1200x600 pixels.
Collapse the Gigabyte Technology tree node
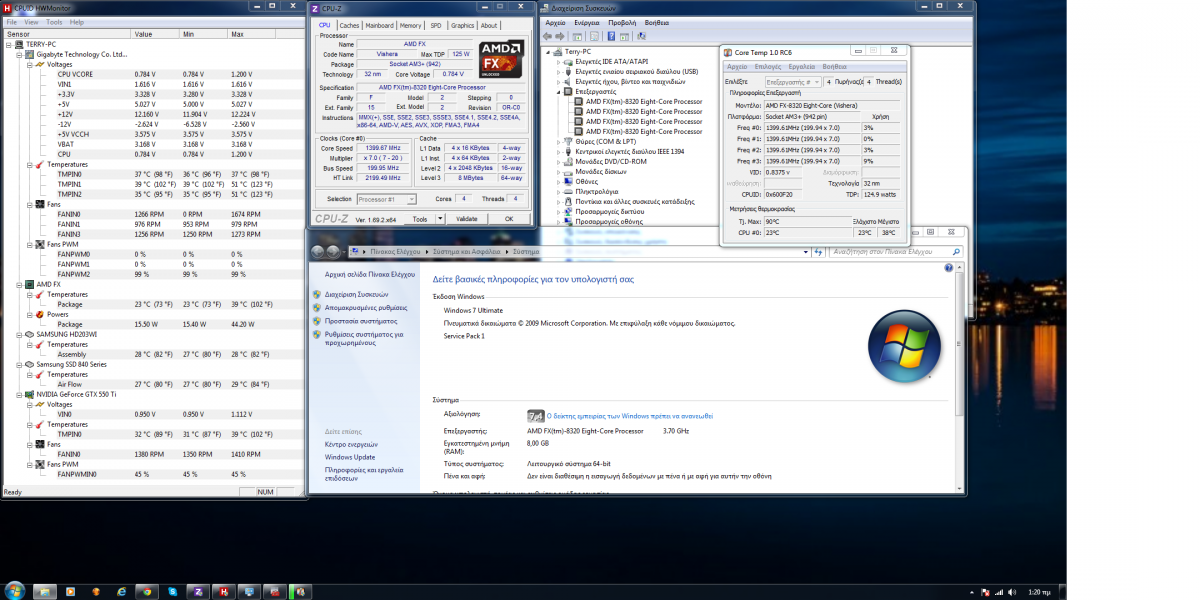pos(19,54)
